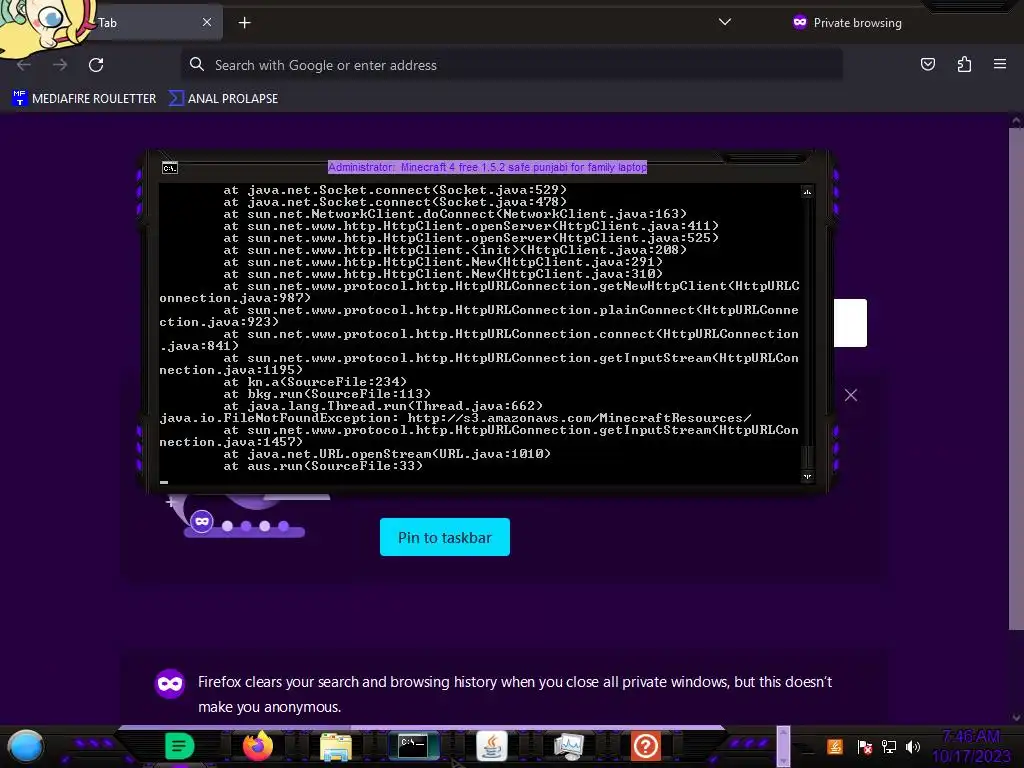This screenshot has width=1024, height=768.
Task: Open the Extensions puzzle icon
Action: pos(964,64)
